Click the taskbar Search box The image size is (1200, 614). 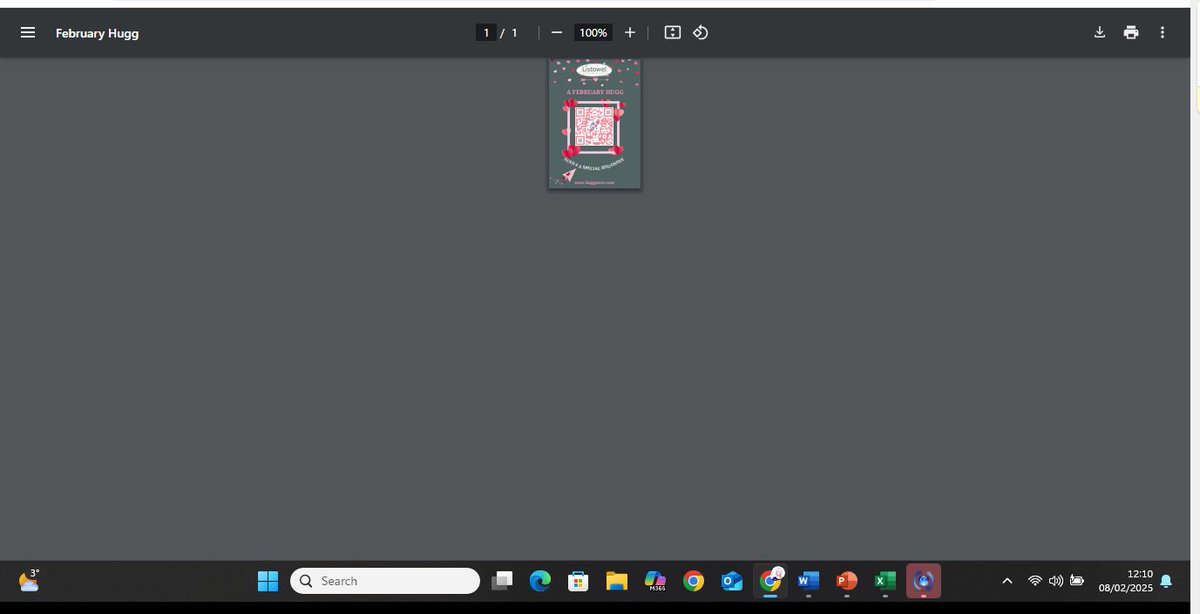[x=385, y=581]
